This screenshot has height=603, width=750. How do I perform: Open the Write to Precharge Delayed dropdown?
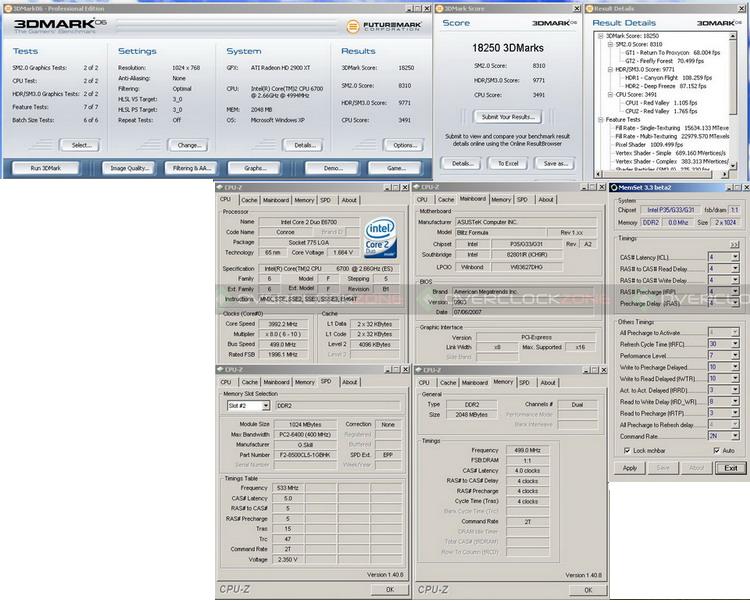click(x=735, y=367)
